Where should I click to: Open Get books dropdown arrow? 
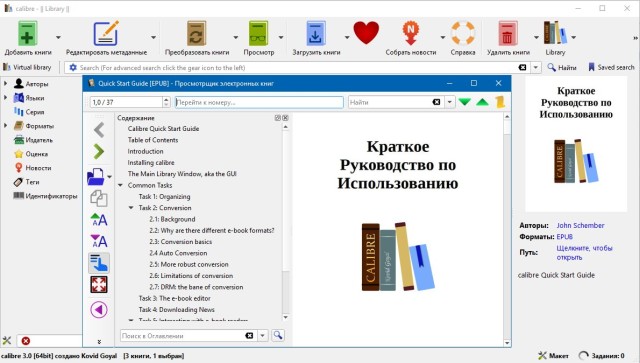point(347,37)
